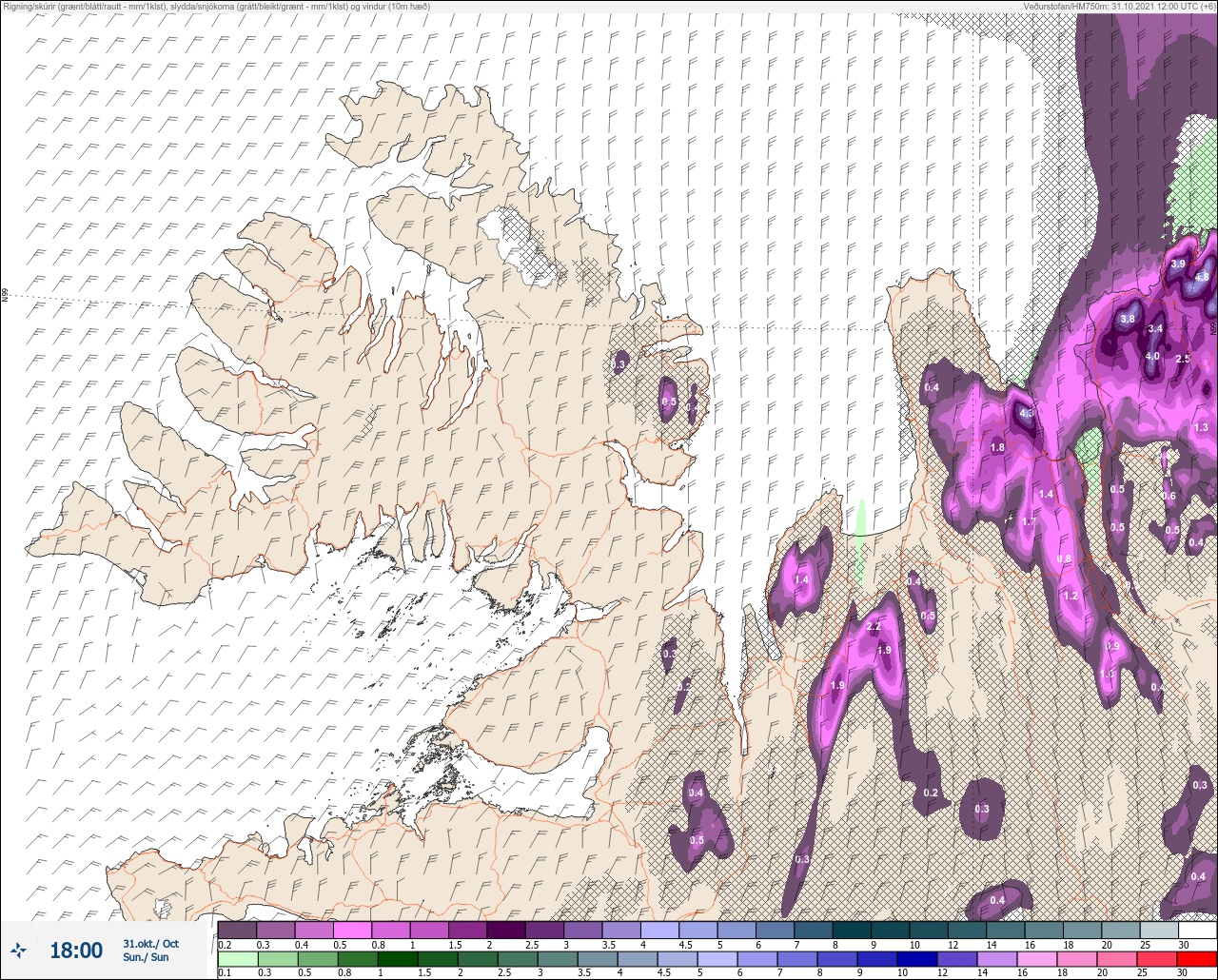Select the 30 white swatch in top legend row
Viewport: 1218px width, 980px height.
[1197, 930]
